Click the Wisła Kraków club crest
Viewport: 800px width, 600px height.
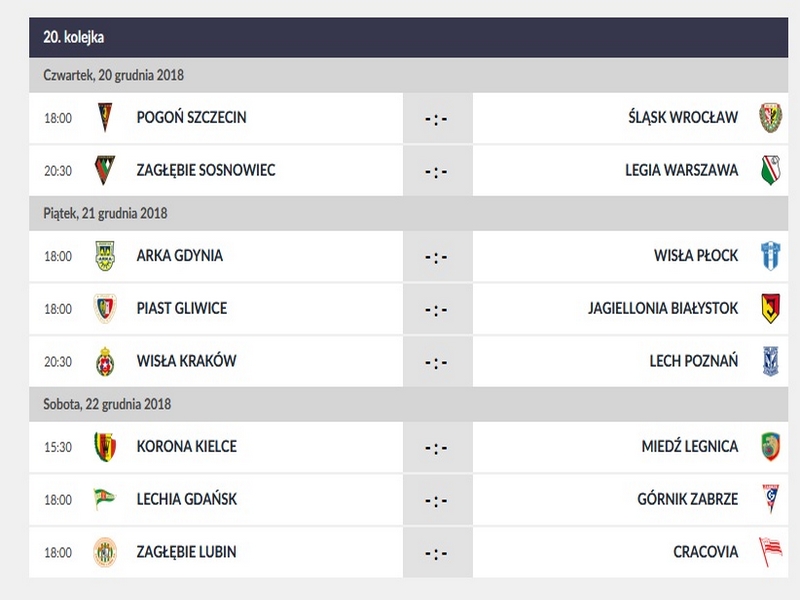click(x=105, y=361)
